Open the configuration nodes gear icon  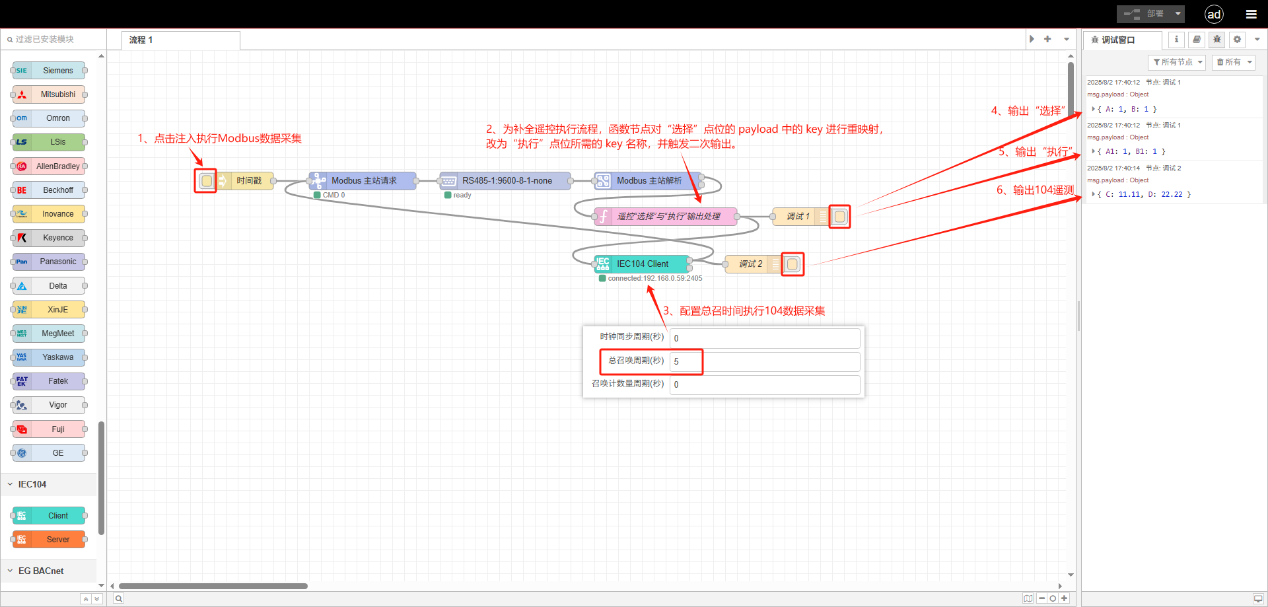[x=1237, y=40]
